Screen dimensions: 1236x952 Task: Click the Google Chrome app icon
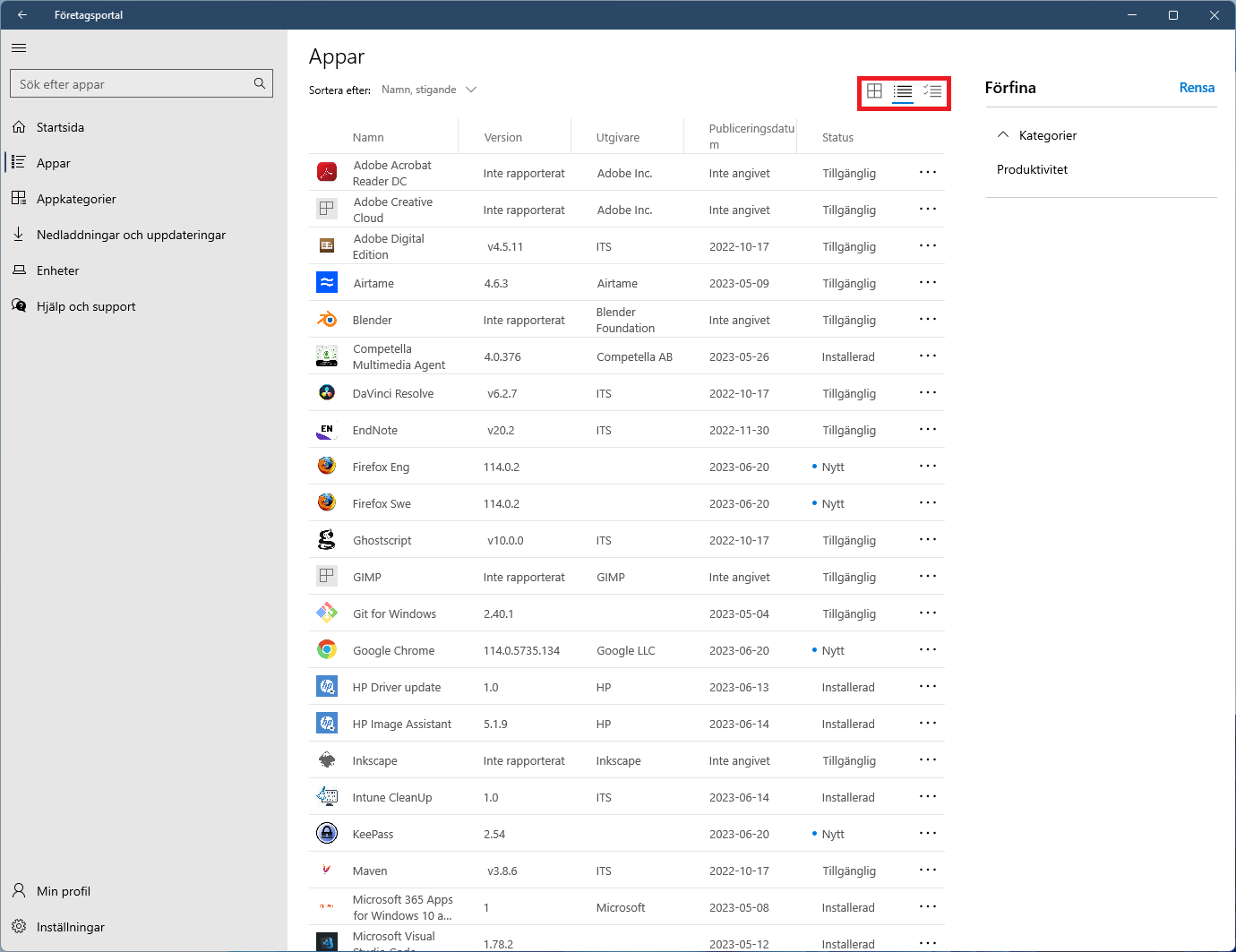(x=327, y=649)
